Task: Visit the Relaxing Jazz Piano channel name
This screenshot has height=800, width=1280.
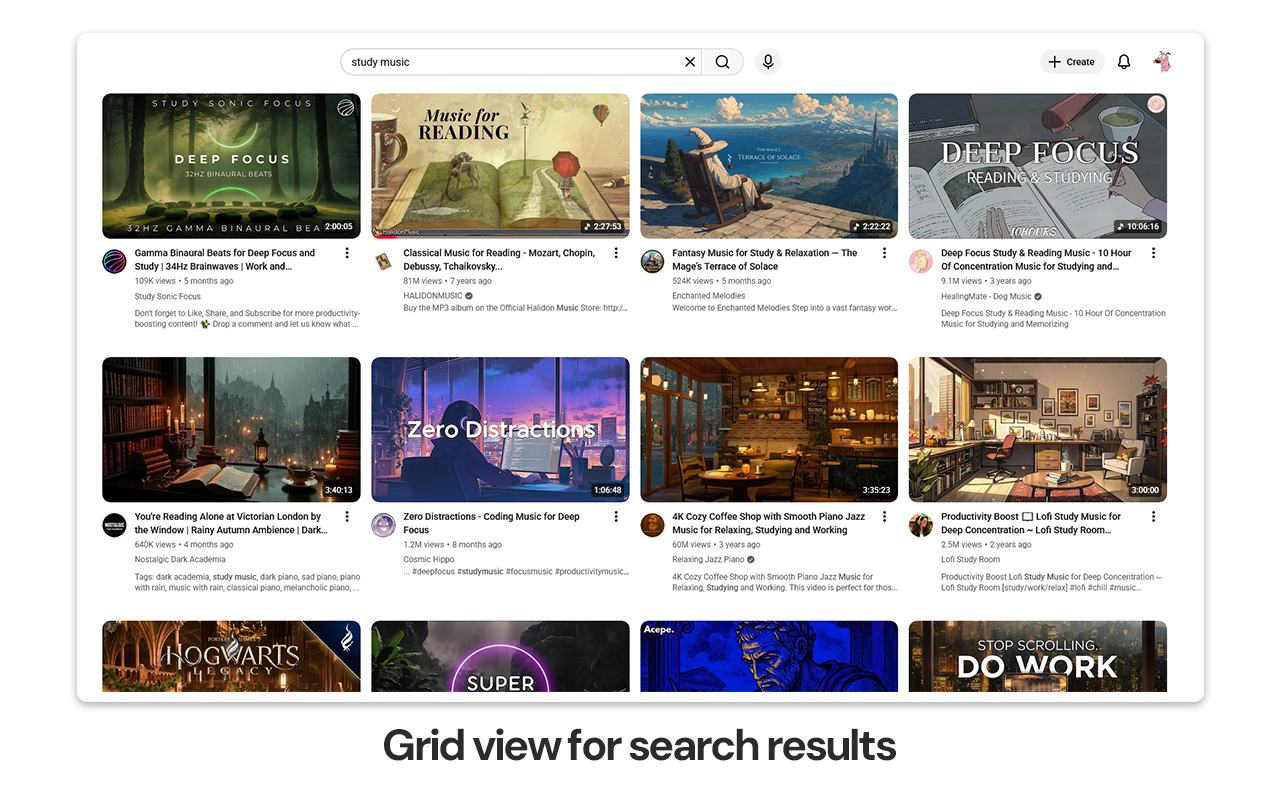Action: tap(708, 560)
